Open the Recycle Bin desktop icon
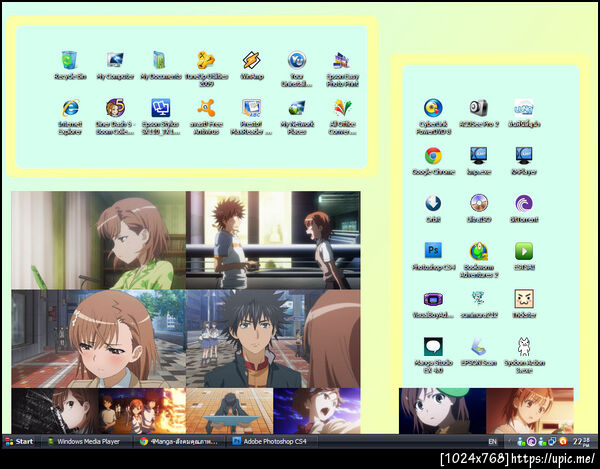Viewport: 600px width, 469px height. pos(70,60)
